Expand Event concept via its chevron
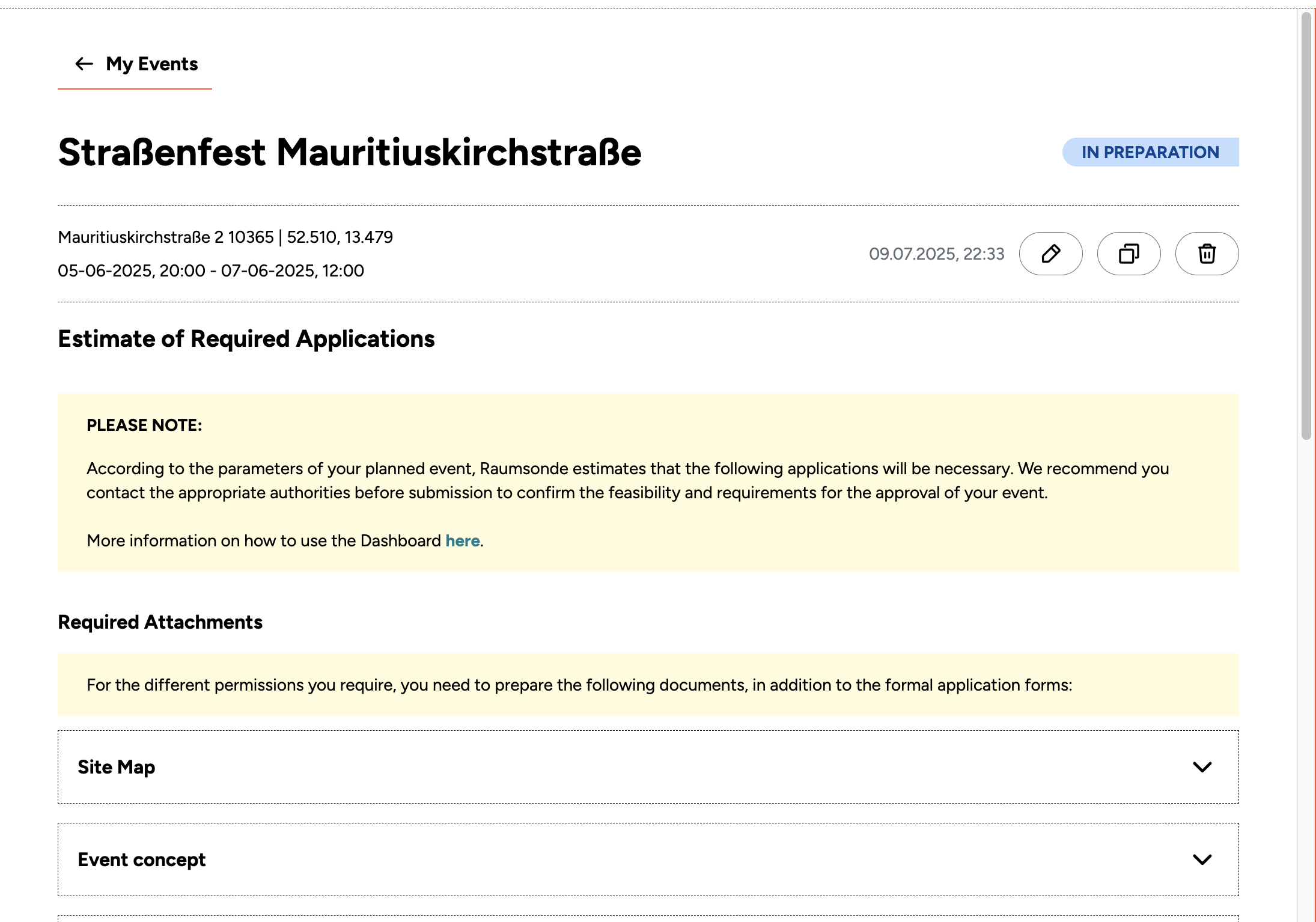 [x=1202, y=859]
